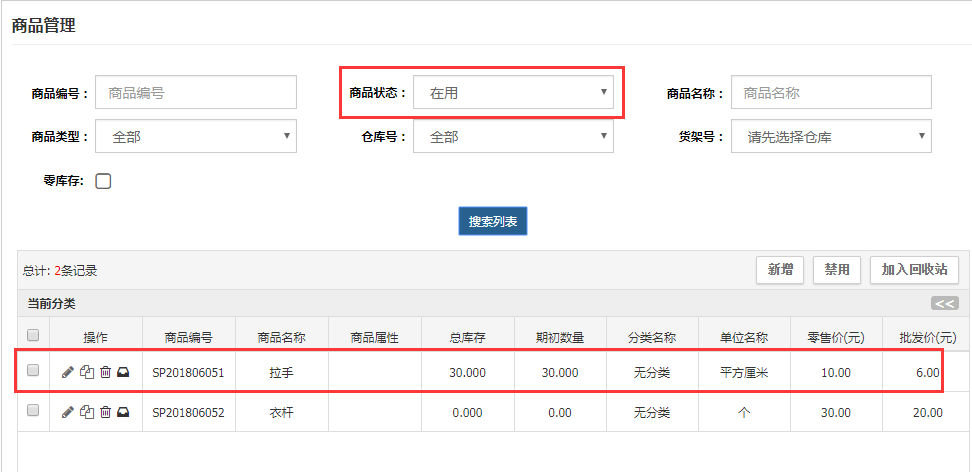Open the 商品状态 dropdown showing 在用
This screenshot has height=472, width=972.
point(514,93)
